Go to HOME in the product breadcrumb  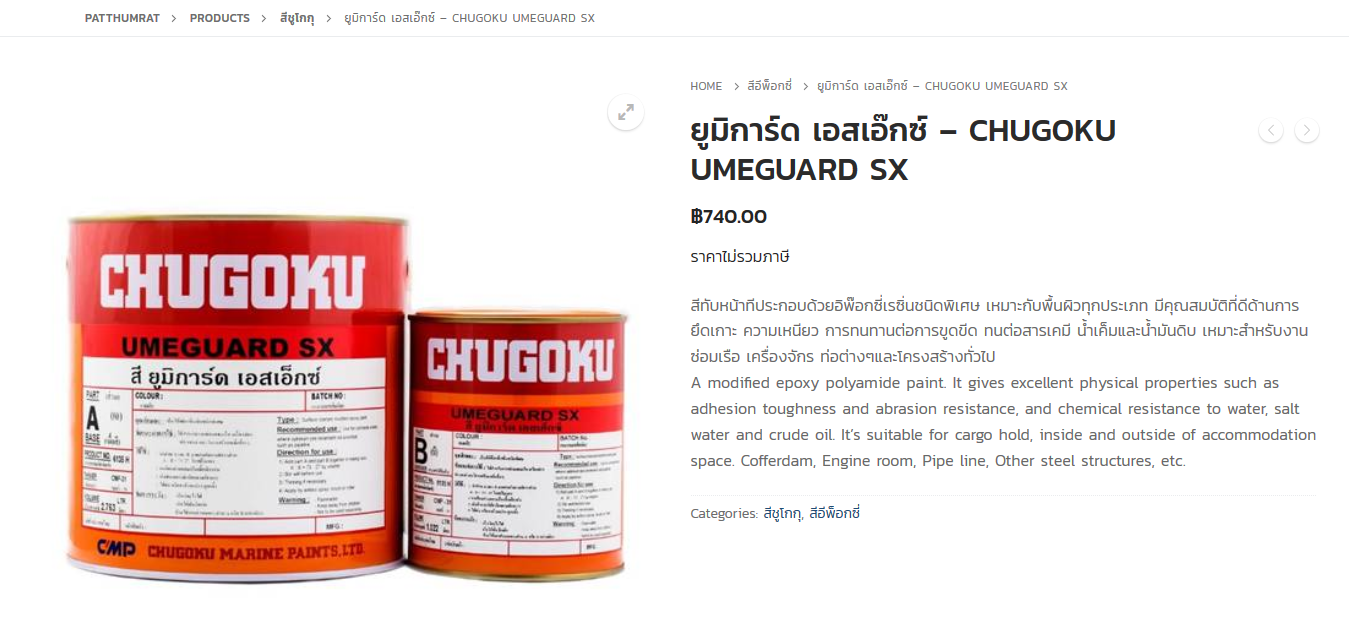click(x=706, y=86)
